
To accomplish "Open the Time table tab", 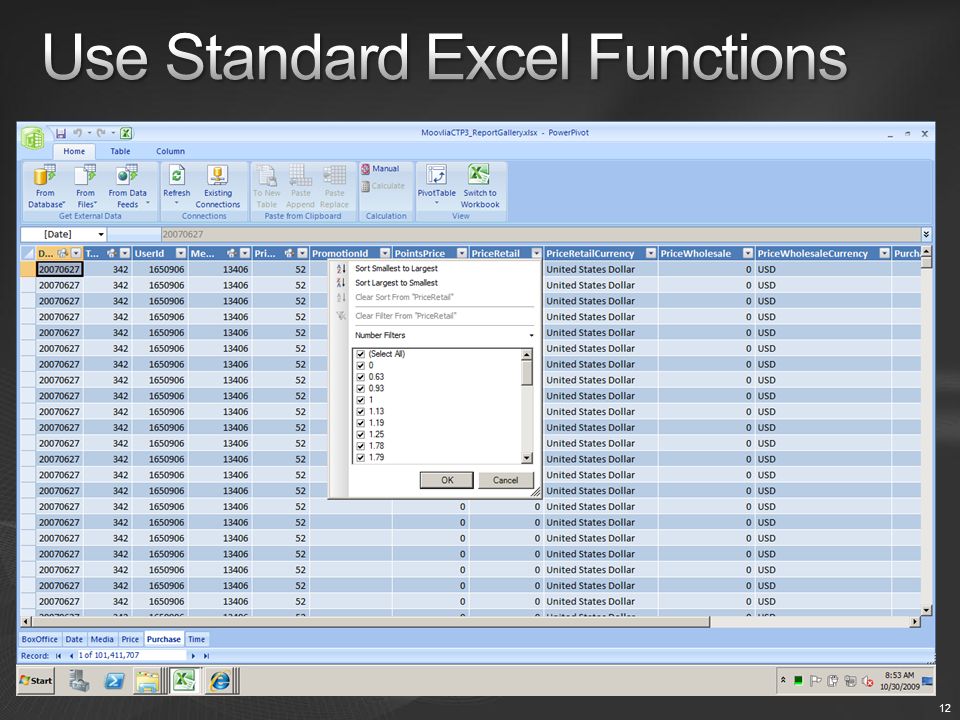I will tap(197, 639).
